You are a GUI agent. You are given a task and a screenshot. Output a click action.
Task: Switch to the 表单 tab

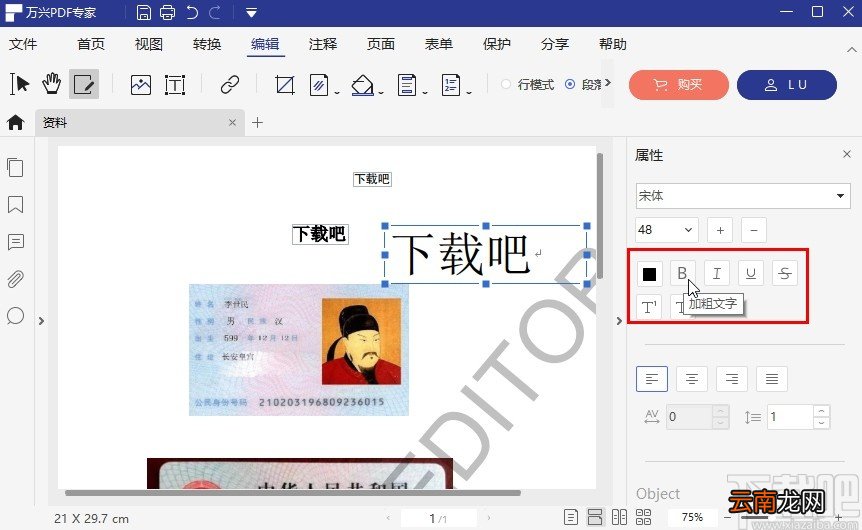(439, 44)
